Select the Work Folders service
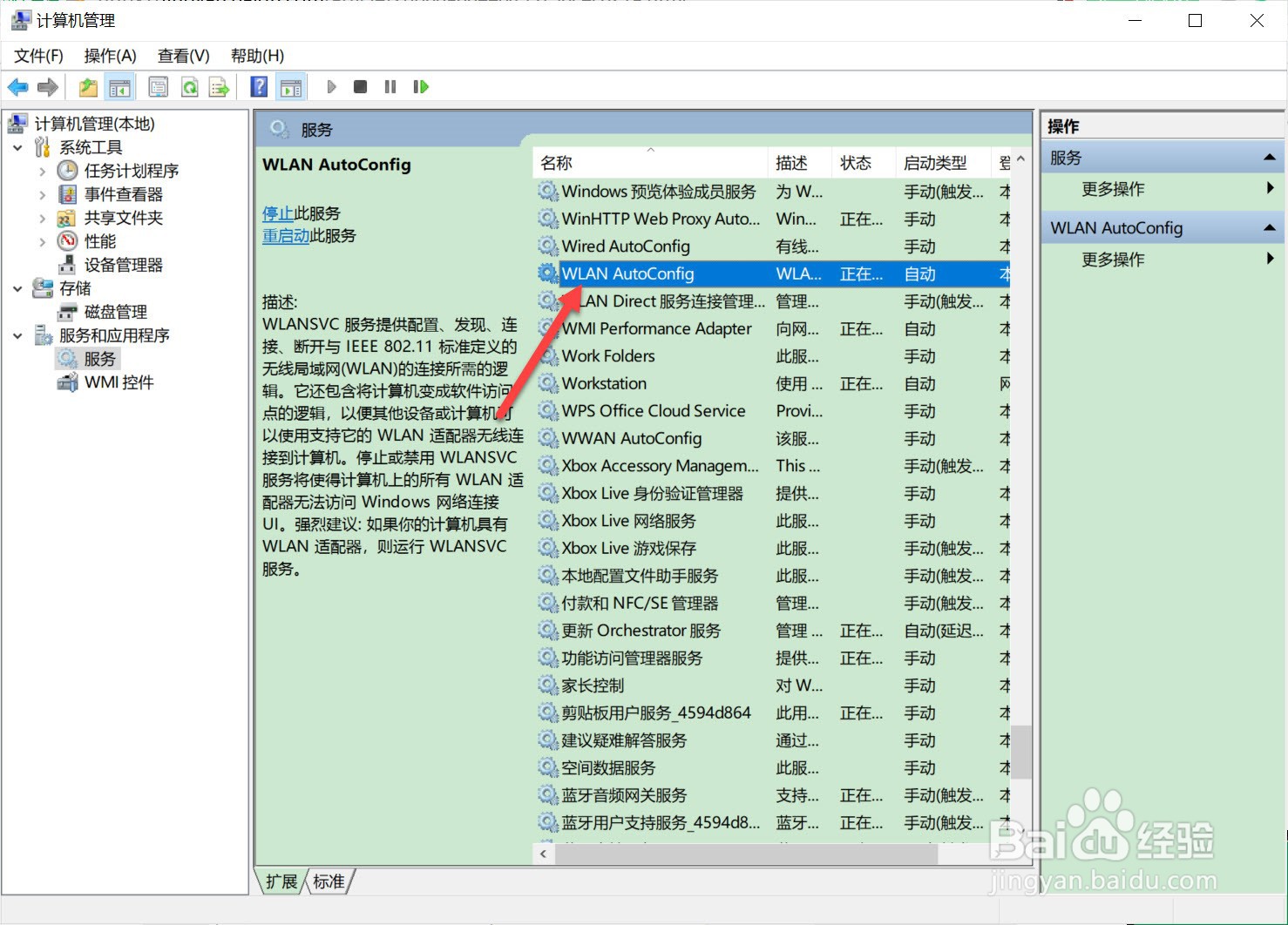The image size is (1288, 925). point(771,356)
